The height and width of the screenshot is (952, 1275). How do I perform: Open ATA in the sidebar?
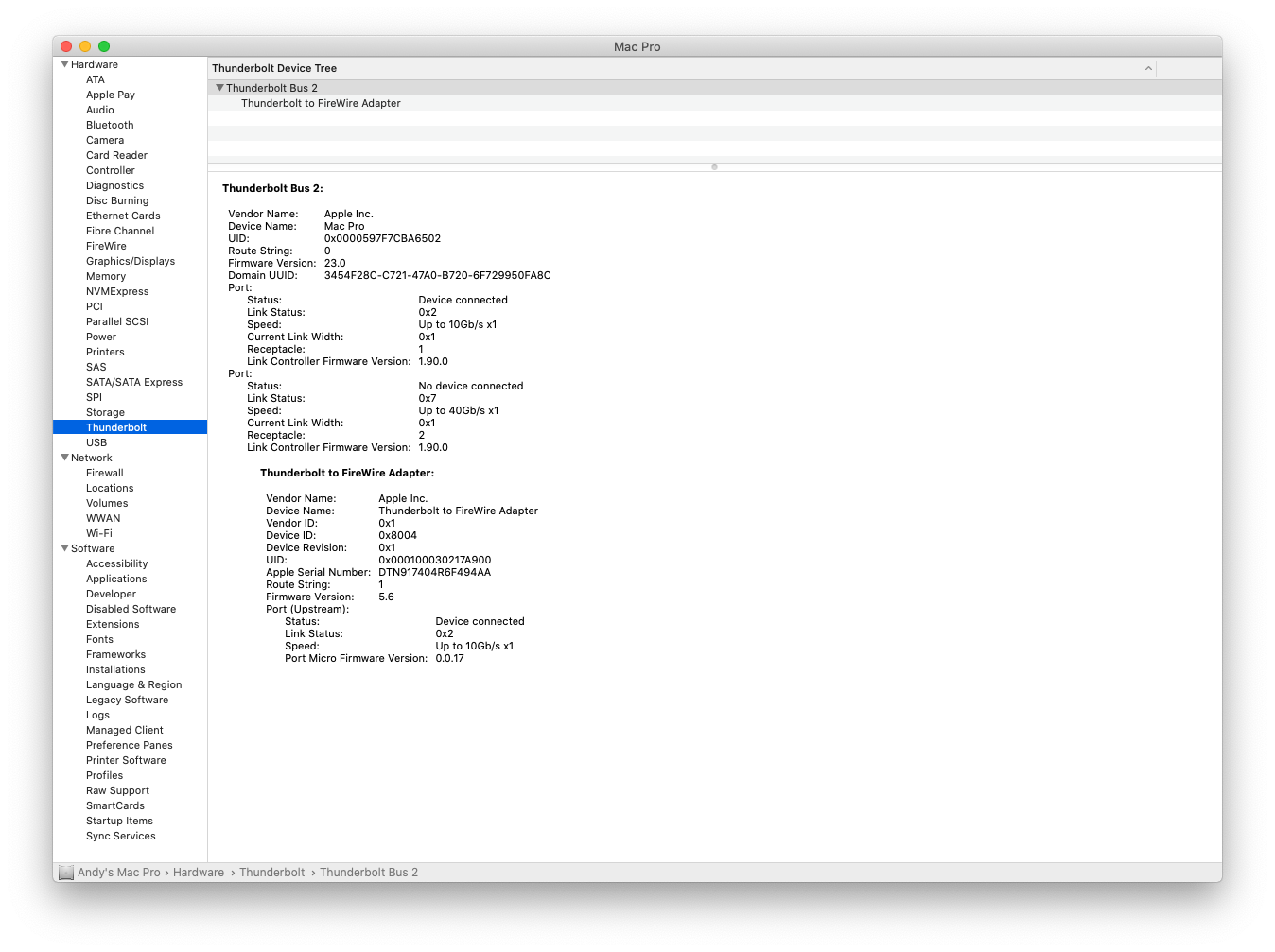pyautogui.click(x=96, y=79)
